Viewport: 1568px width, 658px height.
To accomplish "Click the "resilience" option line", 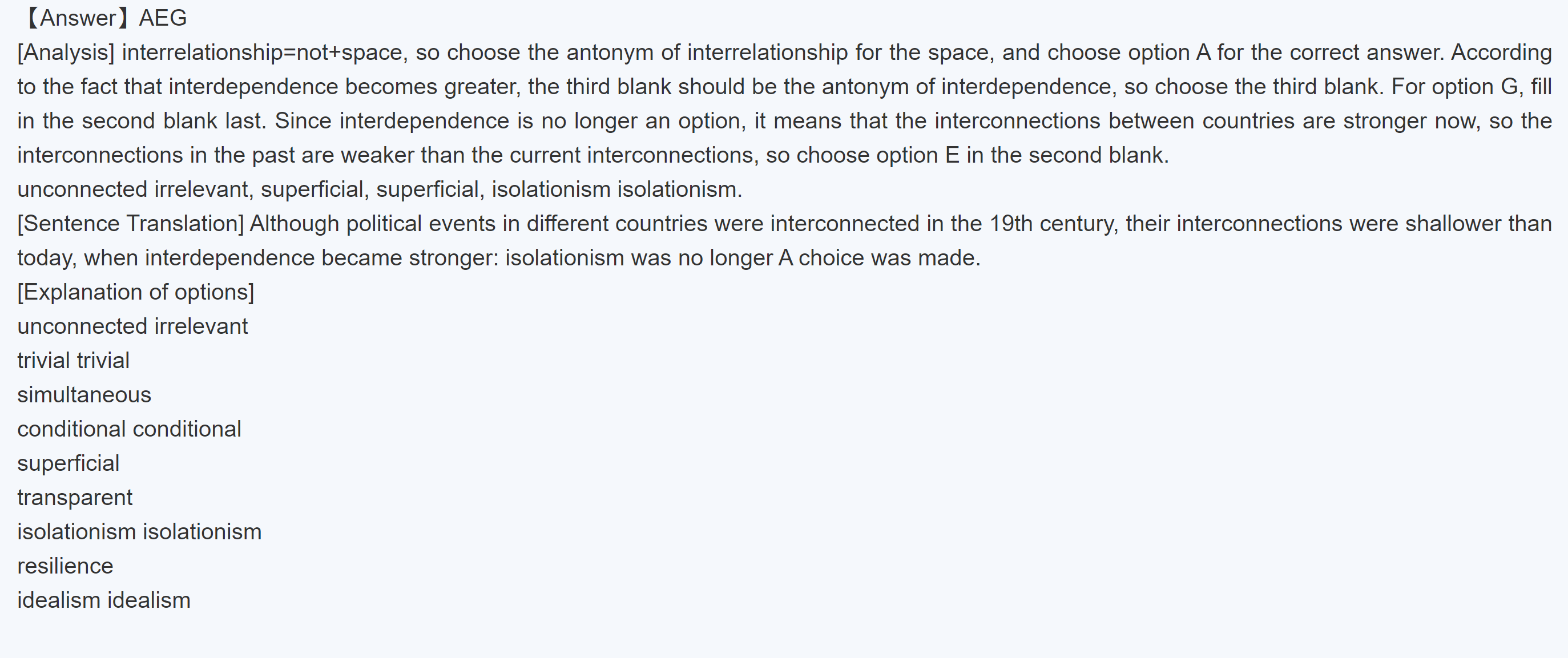I will click(65, 566).
